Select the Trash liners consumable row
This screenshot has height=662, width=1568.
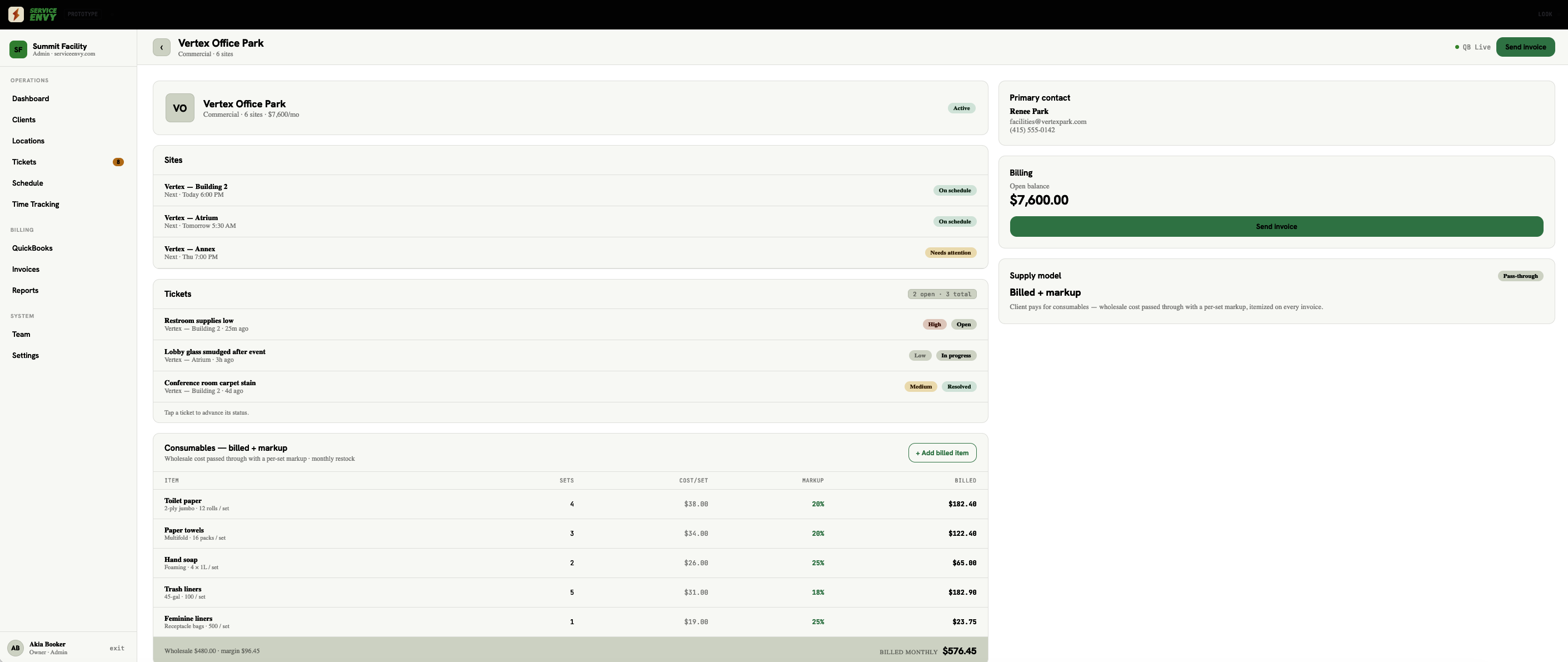coord(570,593)
